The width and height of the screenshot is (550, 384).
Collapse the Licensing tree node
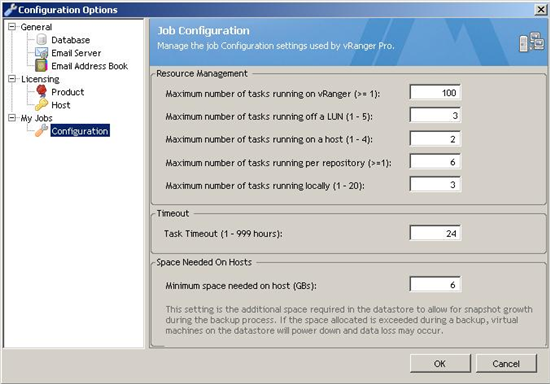click(12, 79)
